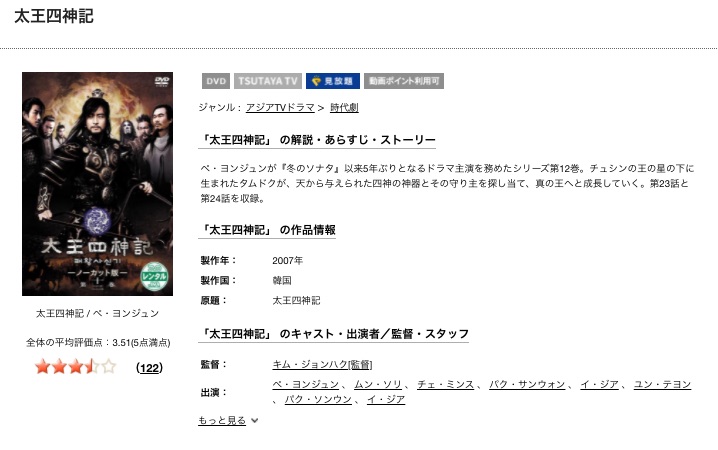Expand the もっと見る section
Viewport: 718px width, 450px height.
[222, 420]
